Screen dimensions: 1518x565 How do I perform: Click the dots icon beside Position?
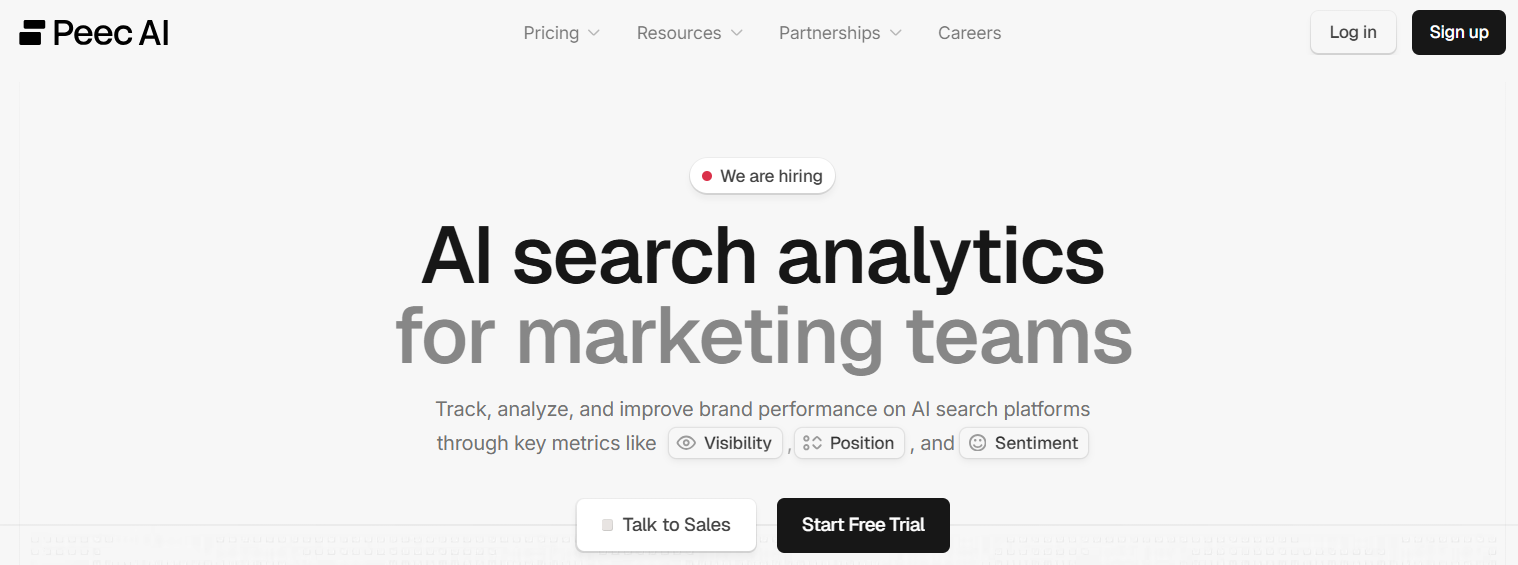tap(812, 443)
